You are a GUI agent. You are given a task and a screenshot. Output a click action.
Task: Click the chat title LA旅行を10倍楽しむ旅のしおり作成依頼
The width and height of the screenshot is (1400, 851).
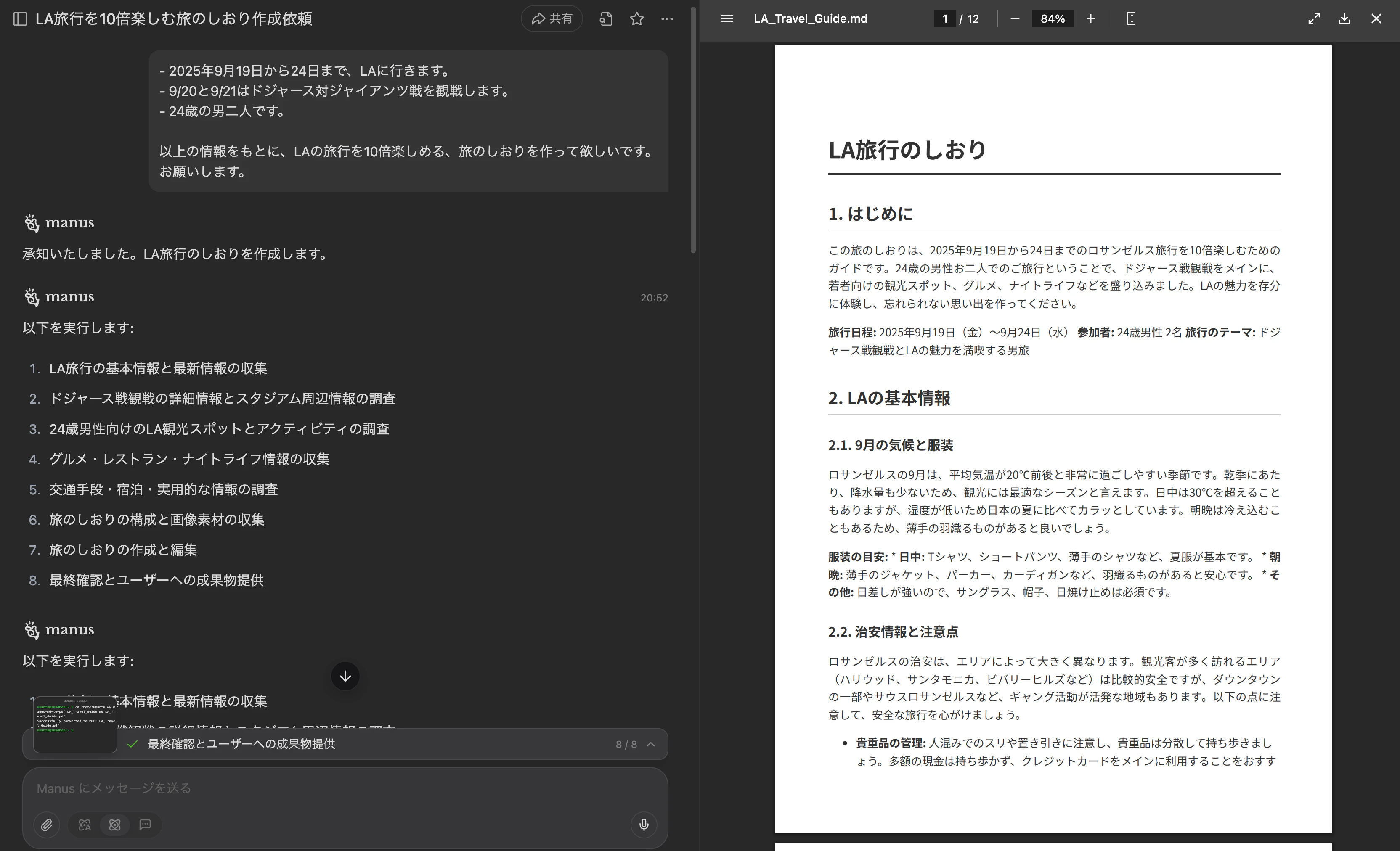coord(174,19)
